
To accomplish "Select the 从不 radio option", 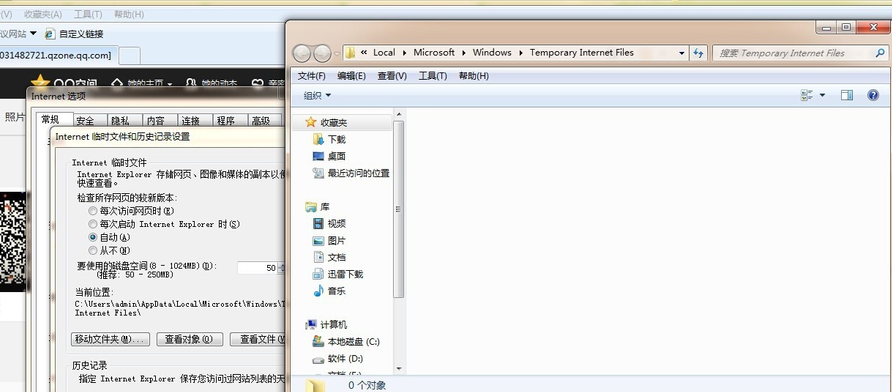I will 93,250.
